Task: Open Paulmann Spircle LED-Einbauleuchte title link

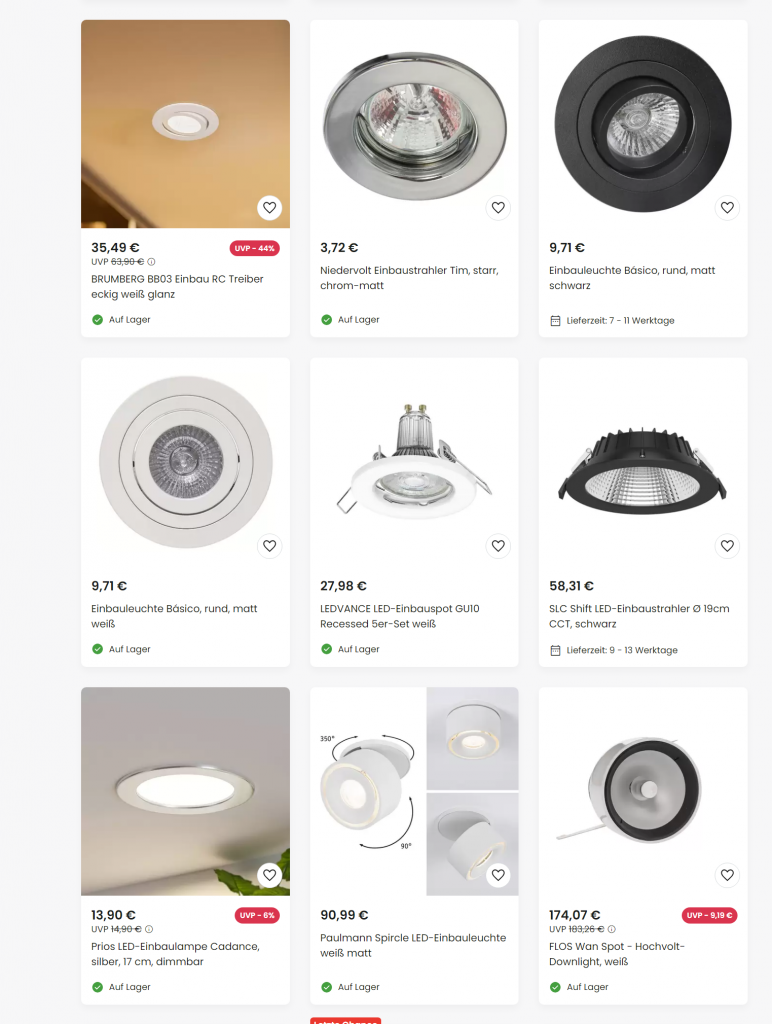Action: pyautogui.click(x=413, y=946)
